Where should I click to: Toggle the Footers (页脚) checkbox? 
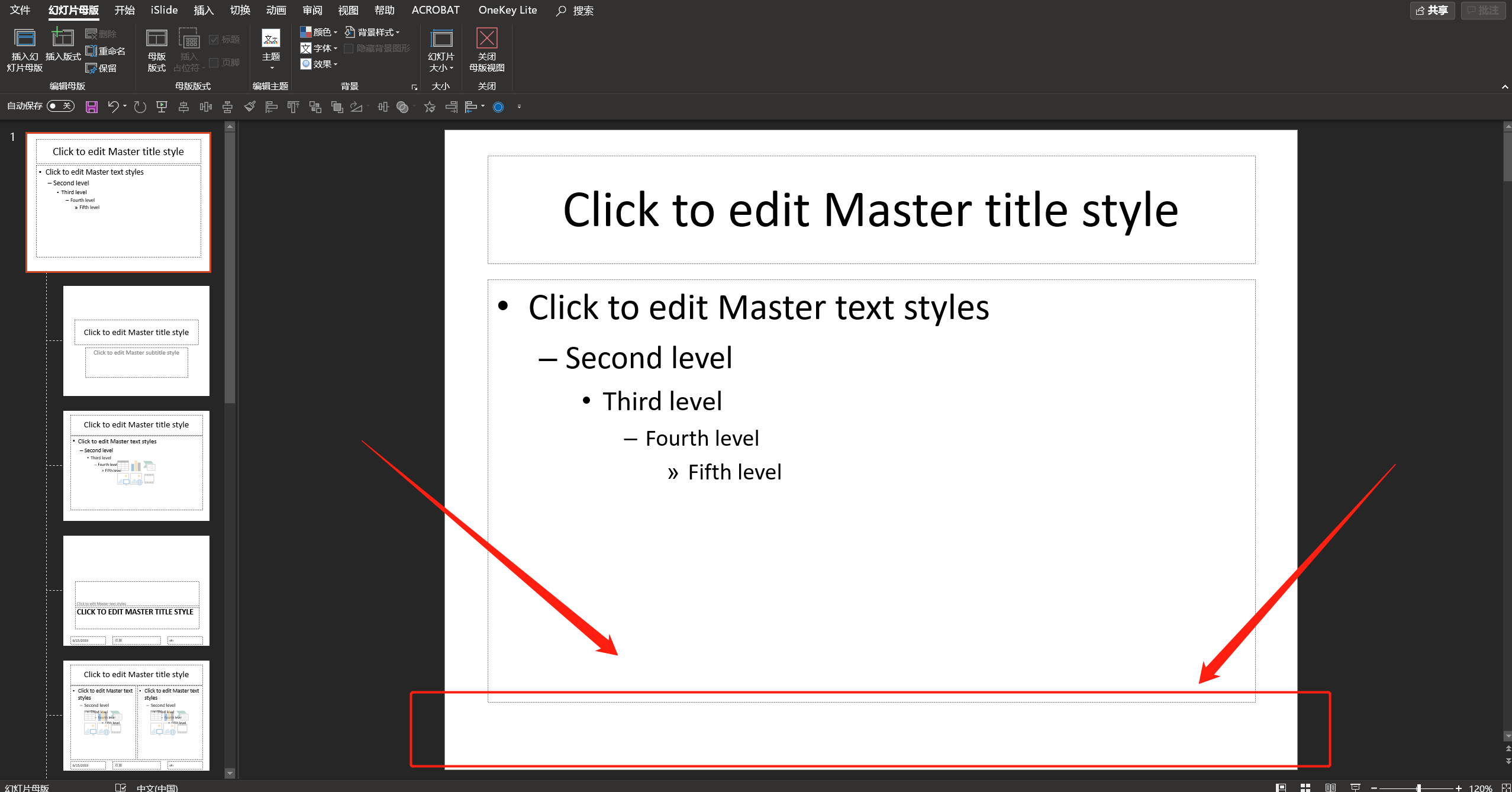coord(224,63)
